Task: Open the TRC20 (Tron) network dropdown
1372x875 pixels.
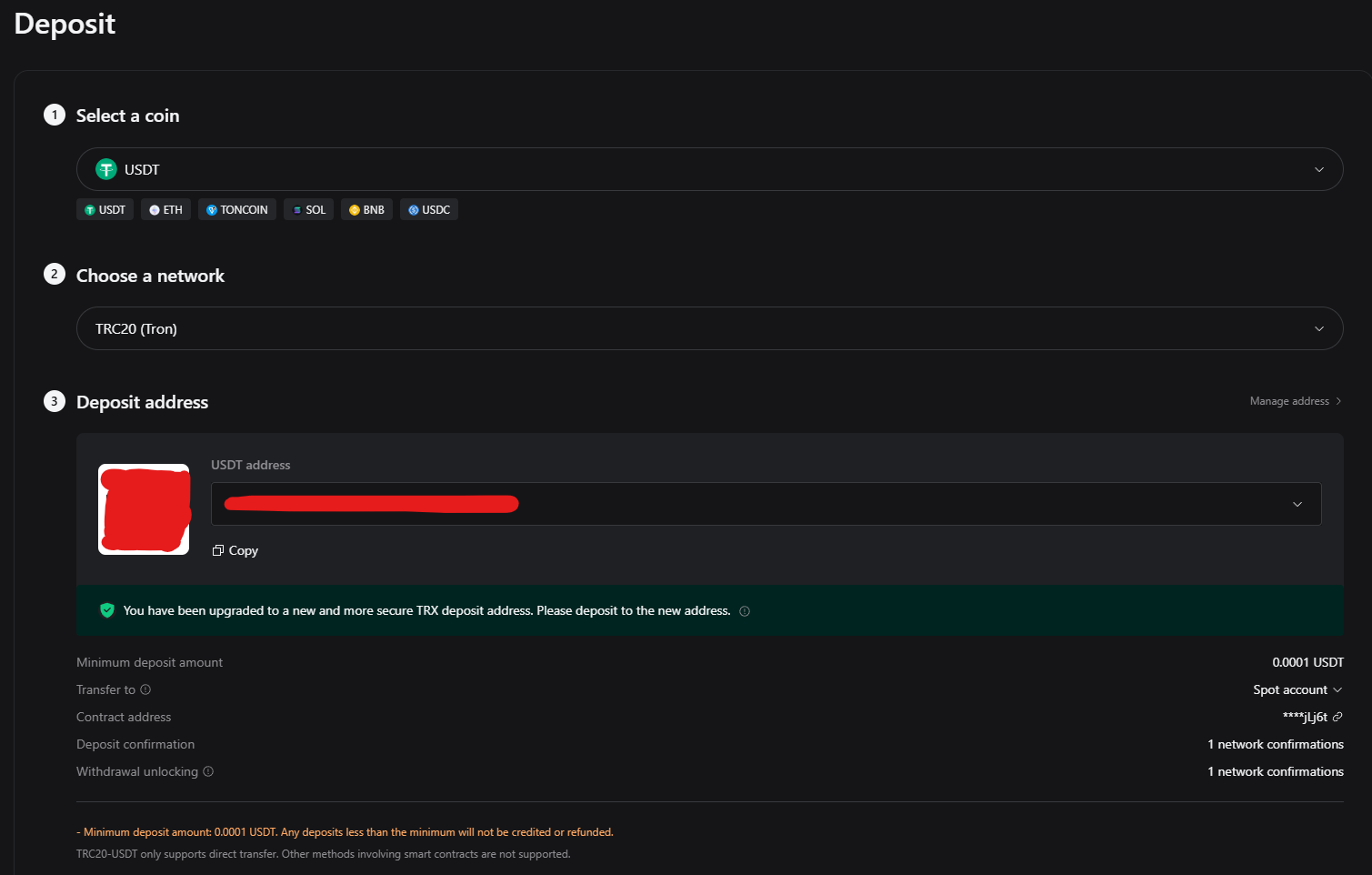Action: [709, 328]
